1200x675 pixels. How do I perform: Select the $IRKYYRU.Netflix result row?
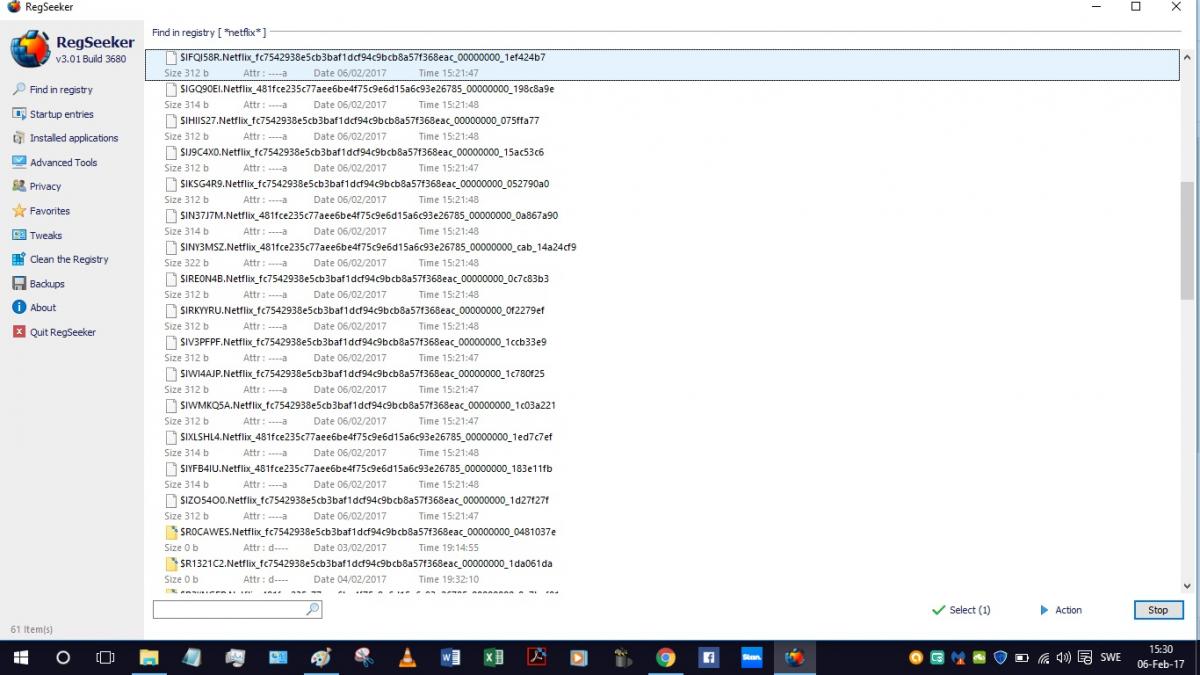[x=662, y=318]
